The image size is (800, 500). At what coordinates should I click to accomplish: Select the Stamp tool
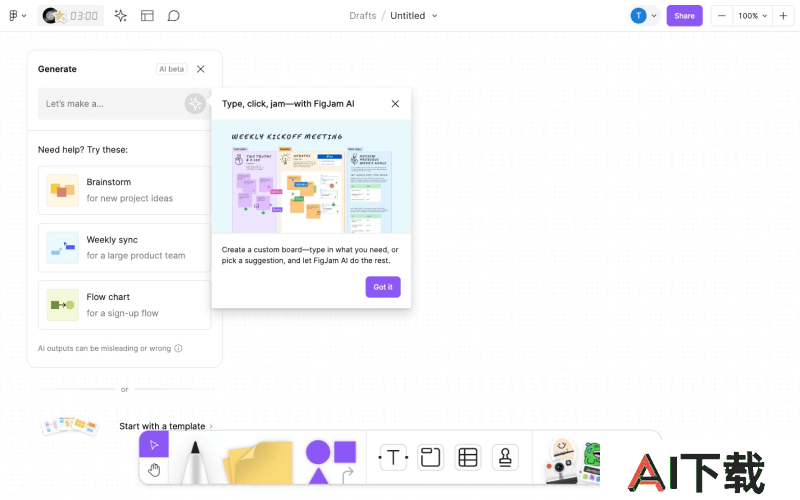(505, 457)
